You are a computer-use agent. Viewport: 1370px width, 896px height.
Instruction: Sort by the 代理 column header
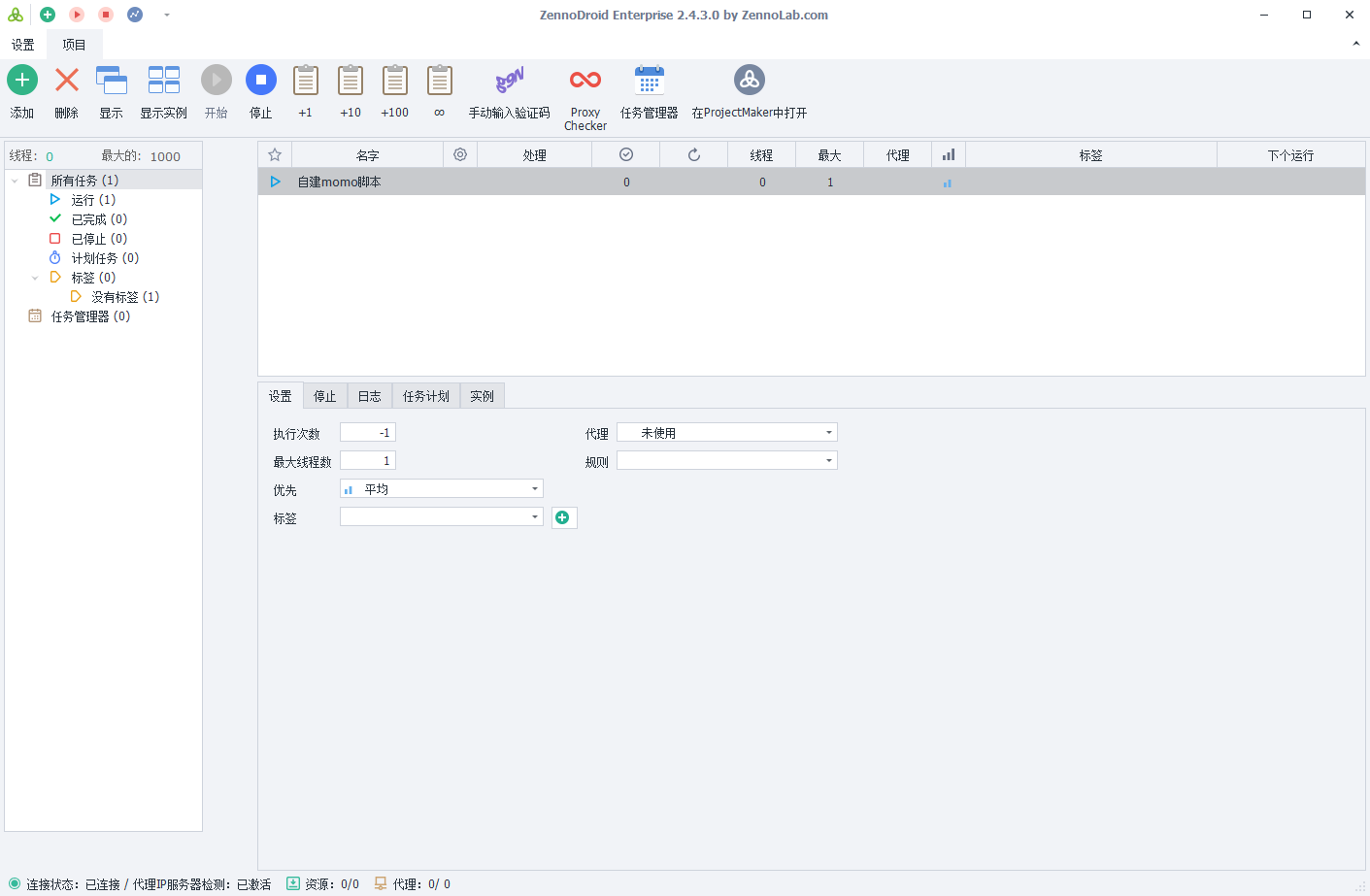pyautogui.click(x=898, y=155)
